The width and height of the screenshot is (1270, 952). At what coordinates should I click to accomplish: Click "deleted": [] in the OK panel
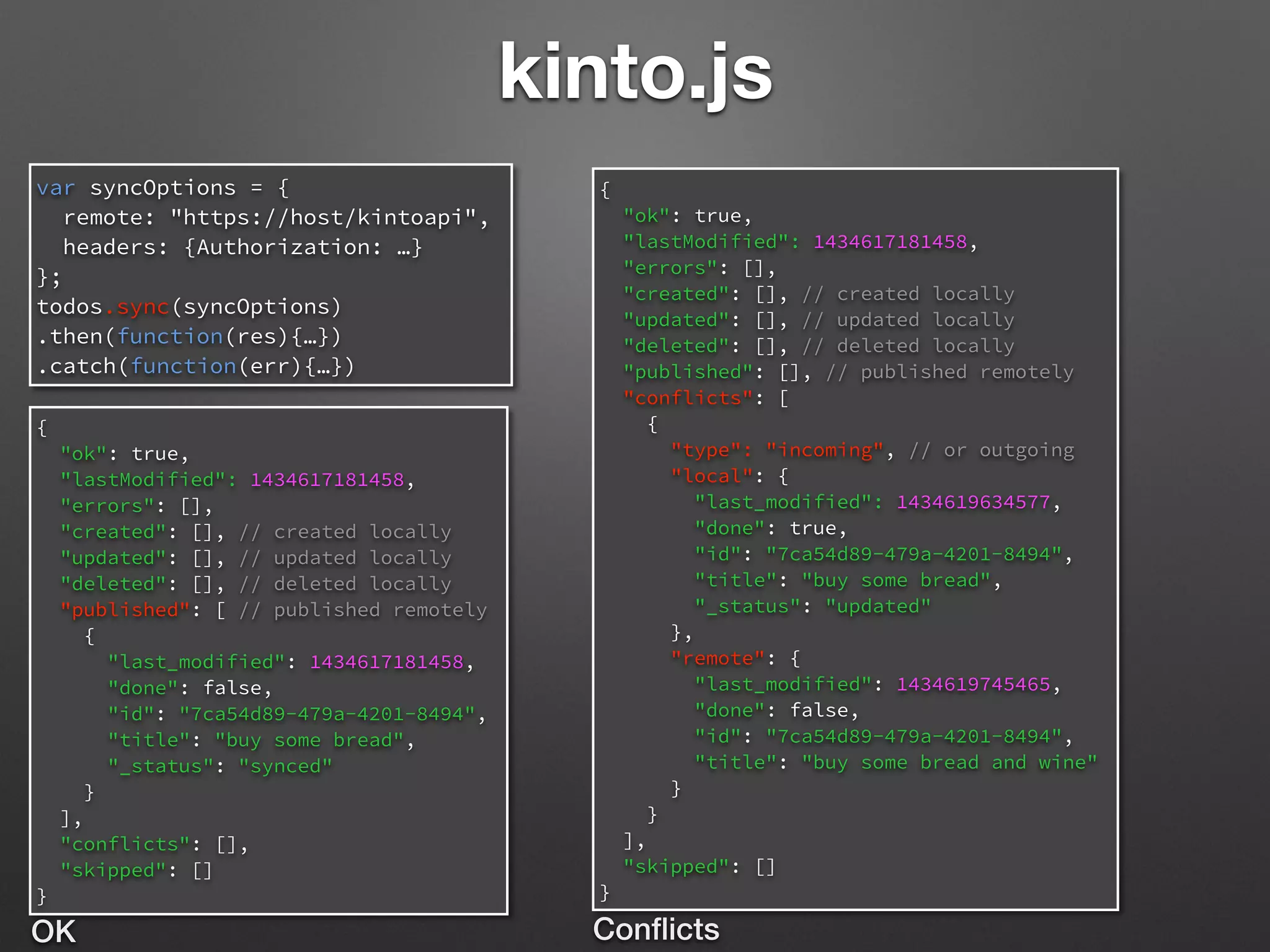(x=142, y=584)
